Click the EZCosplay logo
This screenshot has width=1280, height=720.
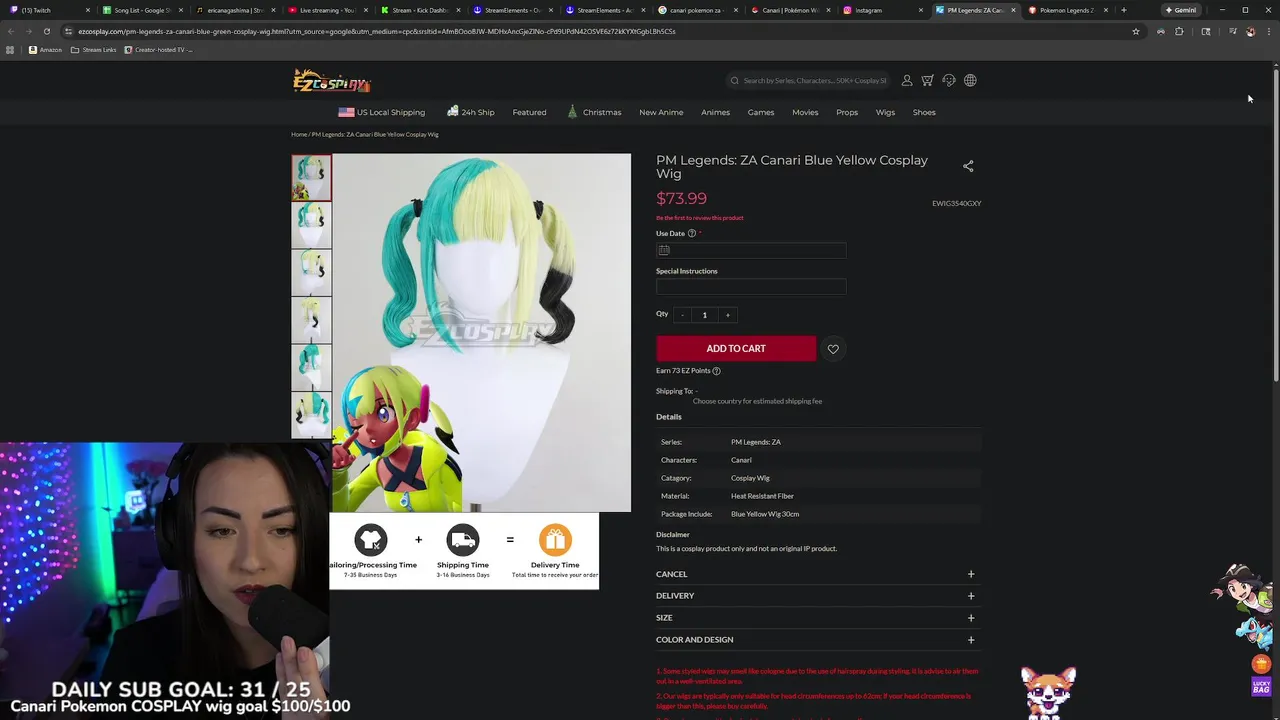point(331,81)
